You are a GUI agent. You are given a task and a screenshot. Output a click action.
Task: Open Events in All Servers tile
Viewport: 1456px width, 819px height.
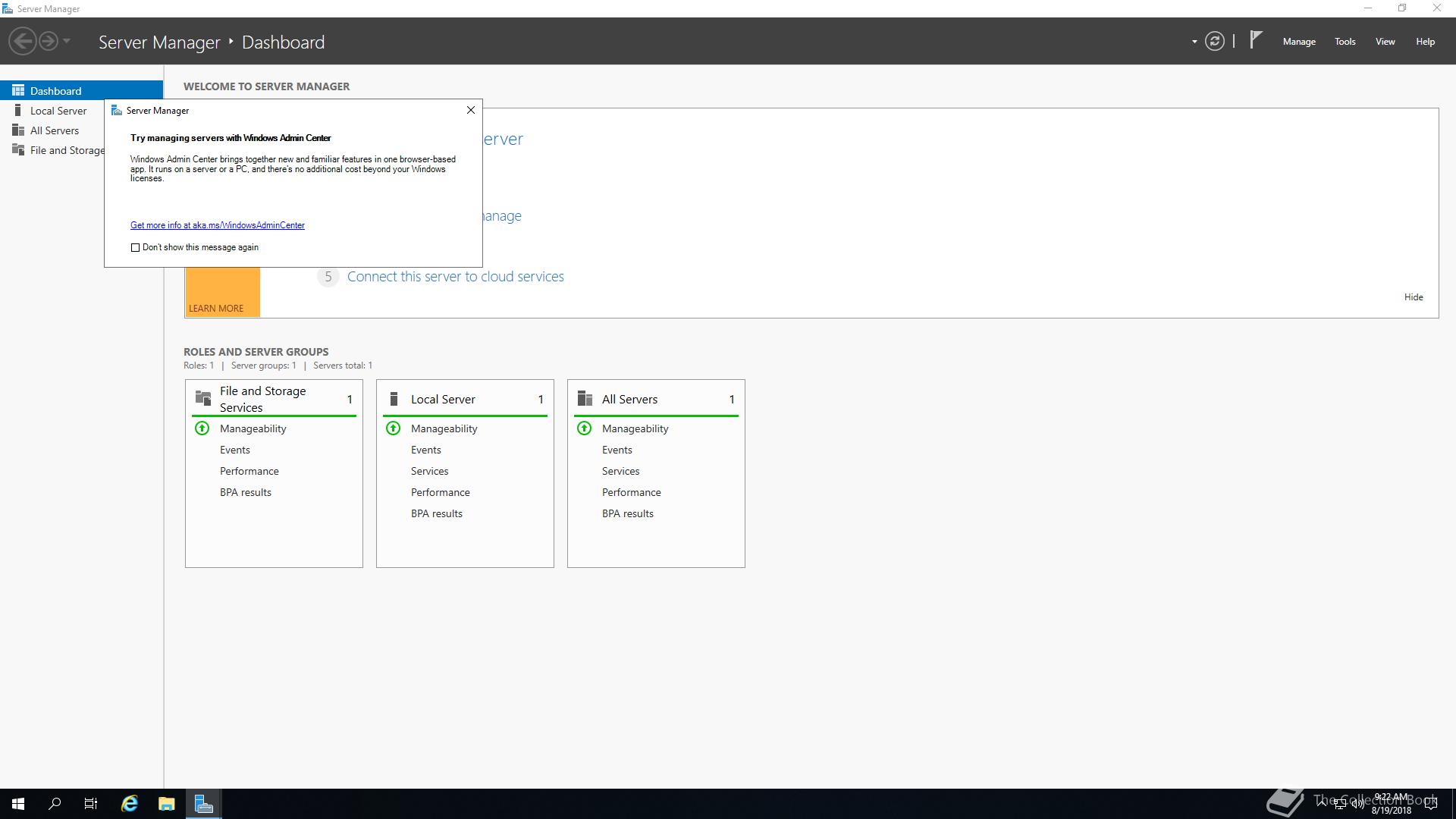617,450
